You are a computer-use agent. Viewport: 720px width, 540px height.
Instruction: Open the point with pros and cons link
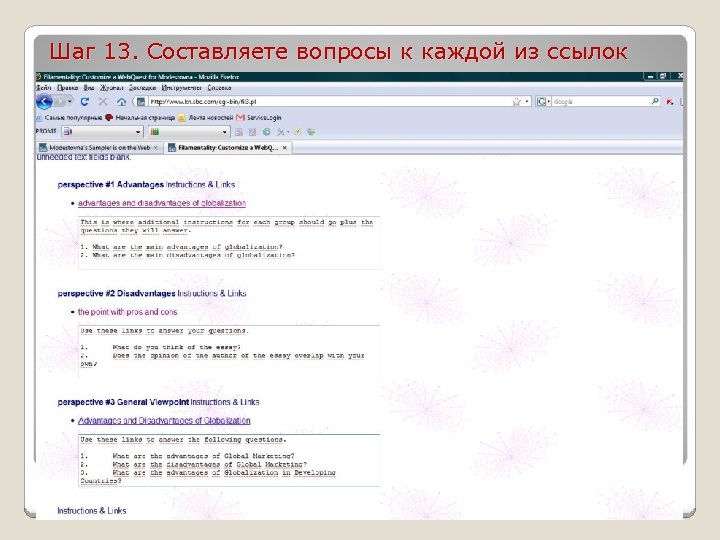point(127,312)
